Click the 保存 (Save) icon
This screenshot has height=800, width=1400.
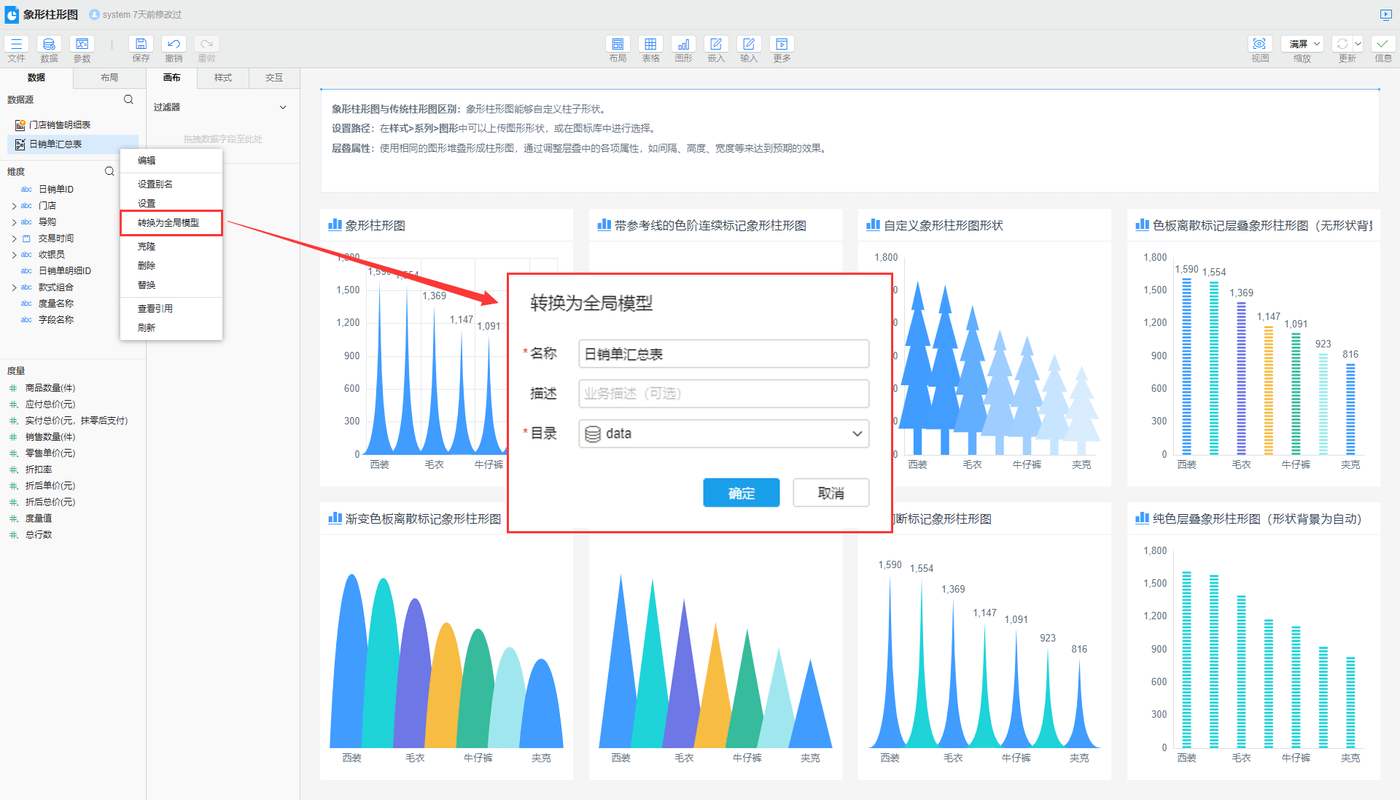click(x=141, y=45)
